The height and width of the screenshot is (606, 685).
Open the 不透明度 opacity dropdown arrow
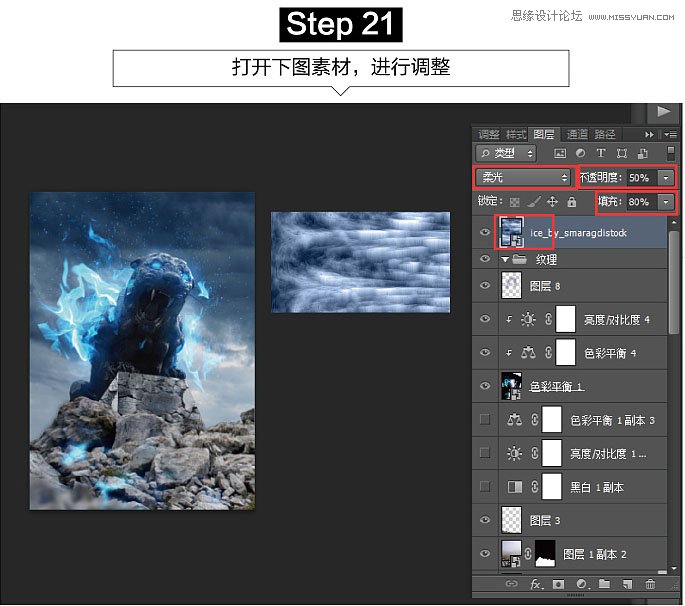[x=666, y=177]
